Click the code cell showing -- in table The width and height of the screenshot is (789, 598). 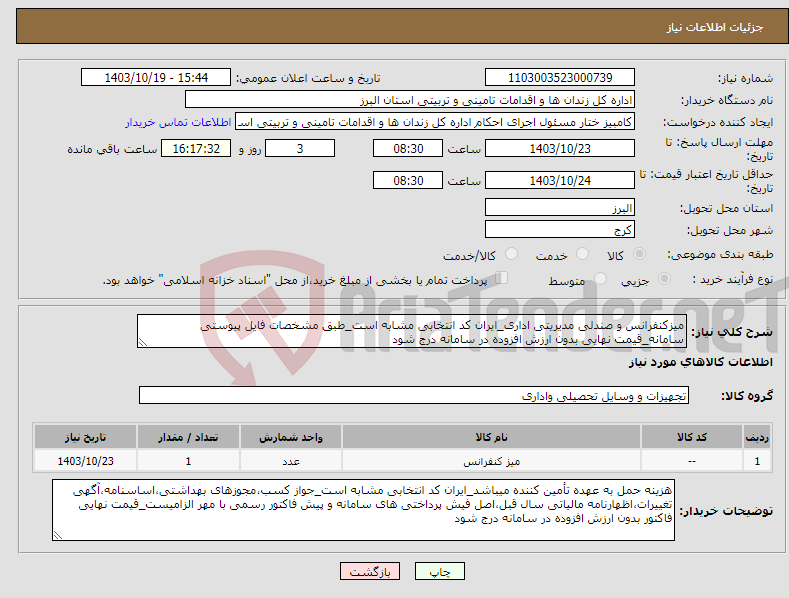[692, 461]
